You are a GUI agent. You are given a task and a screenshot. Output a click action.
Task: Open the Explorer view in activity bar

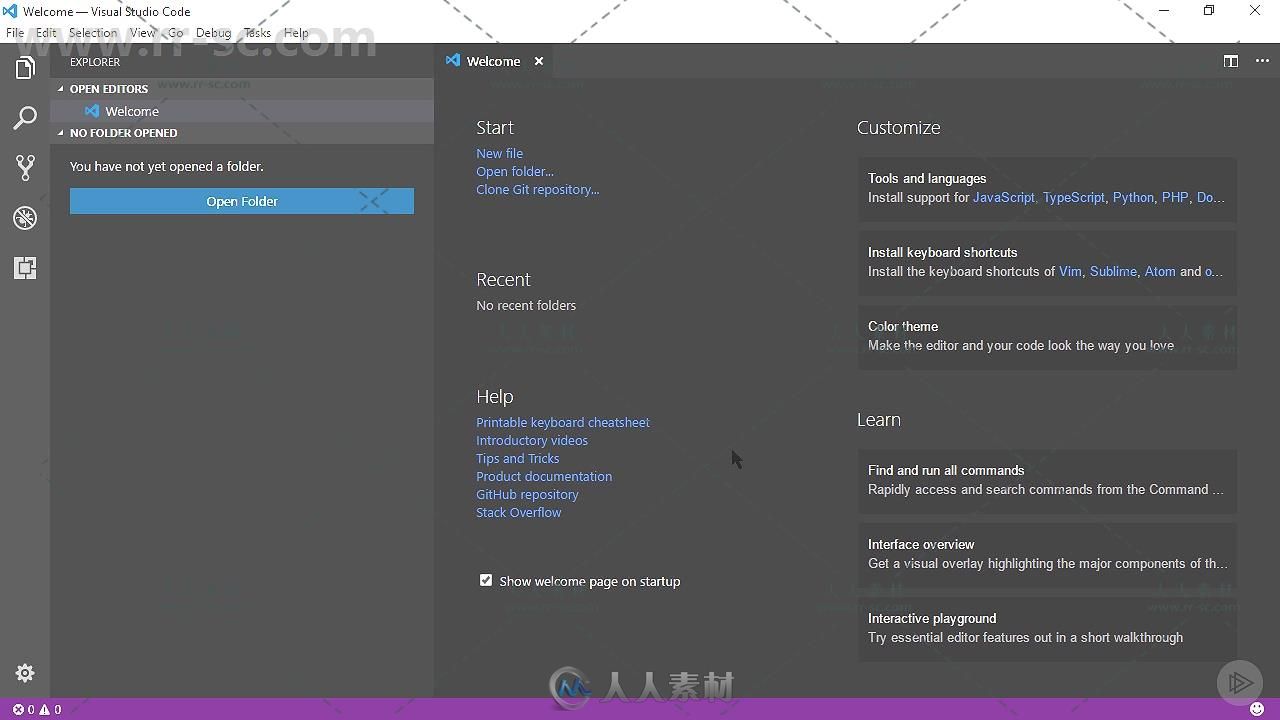(25, 68)
